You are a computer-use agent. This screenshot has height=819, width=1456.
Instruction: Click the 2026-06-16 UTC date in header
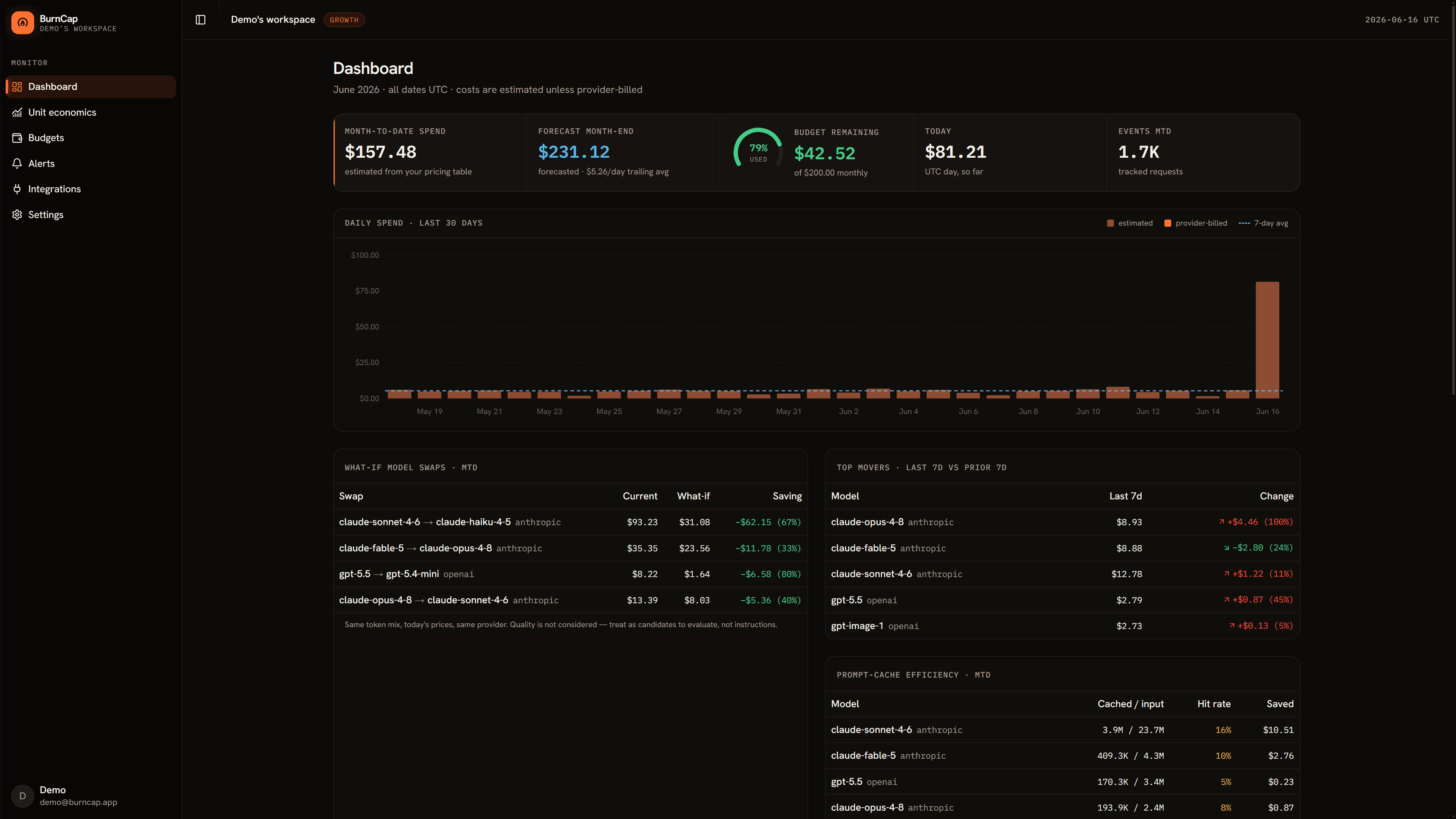[1402, 20]
